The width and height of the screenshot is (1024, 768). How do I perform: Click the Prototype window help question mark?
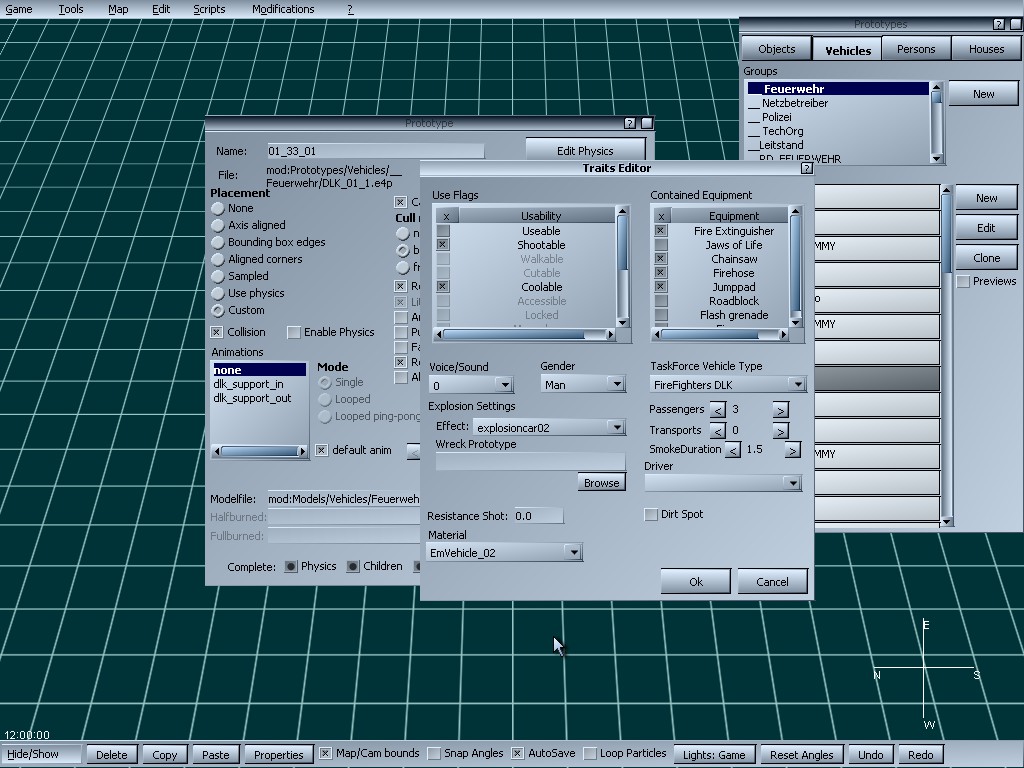click(630, 123)
